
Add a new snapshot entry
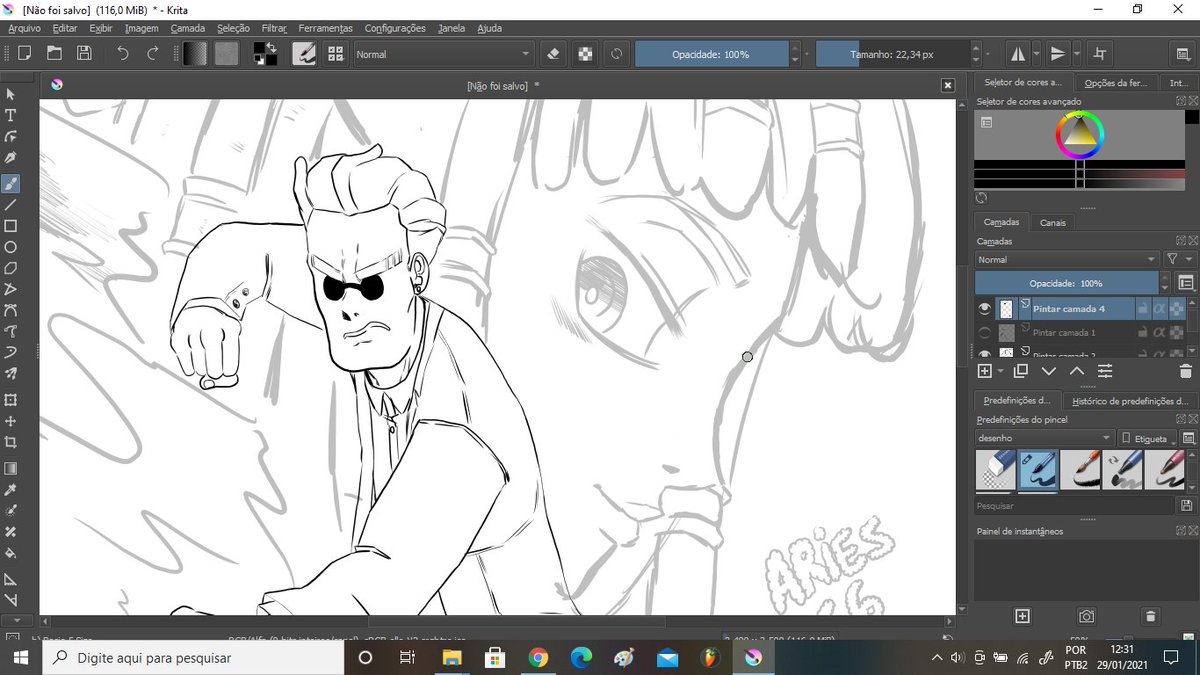pos(1022,616)
